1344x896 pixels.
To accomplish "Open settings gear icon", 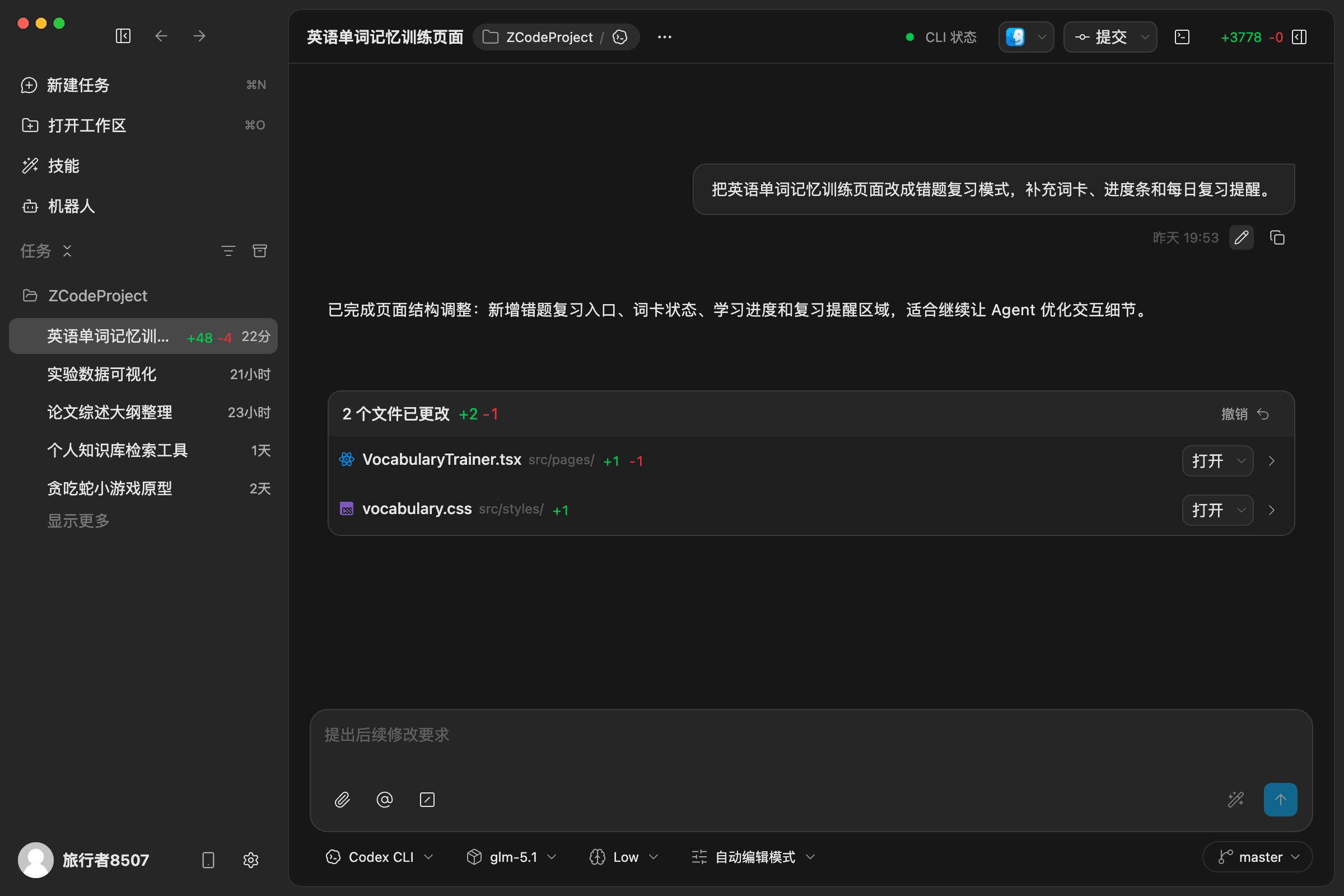I will point(251,860).
